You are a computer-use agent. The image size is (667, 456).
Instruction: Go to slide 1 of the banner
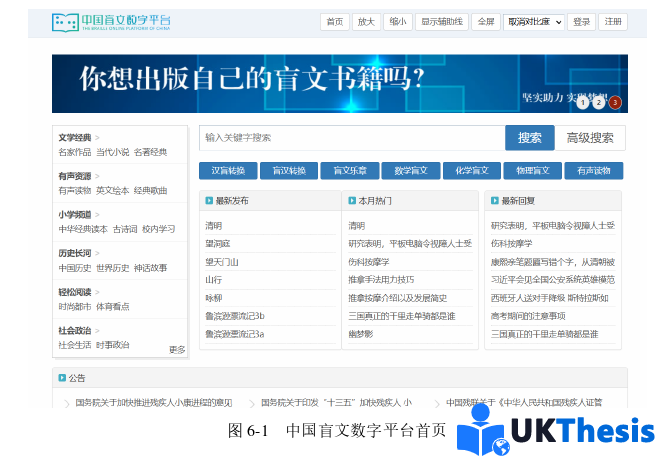583,103
